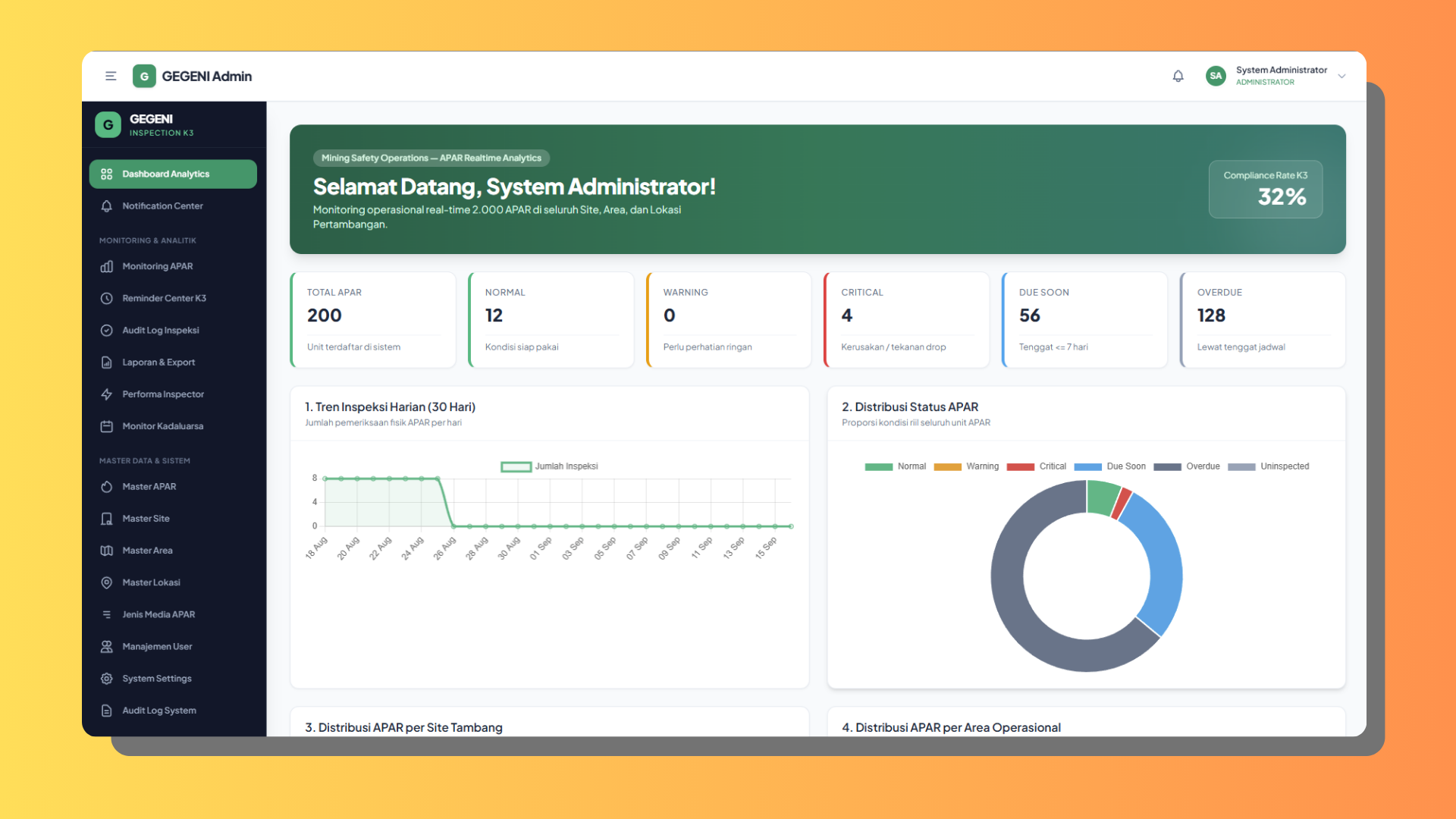Click the Notification Center bell icon
1456x819 pixels.
tap(106, 206)
